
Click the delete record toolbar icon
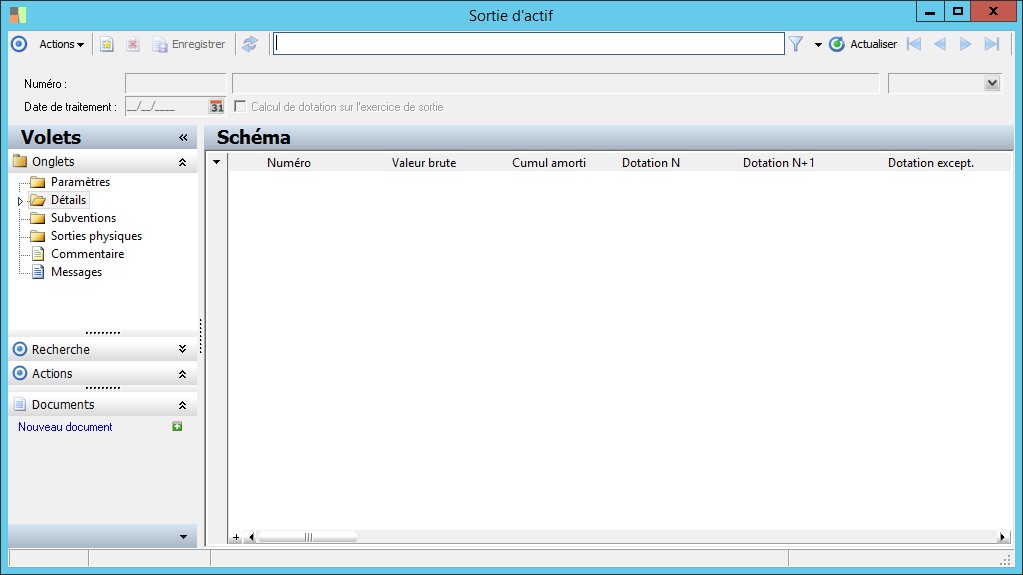click(133, 44)
